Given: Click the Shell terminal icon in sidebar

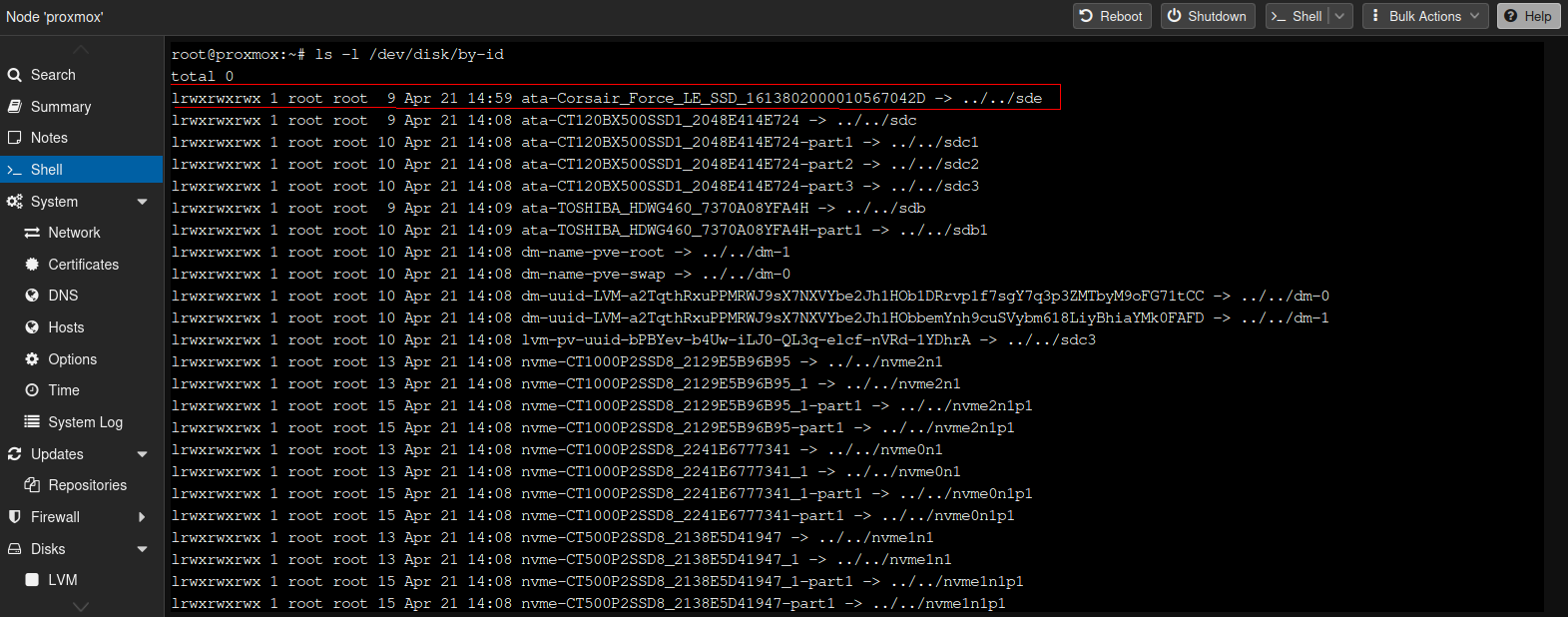Looking at the screenshot, I should 14,170.
